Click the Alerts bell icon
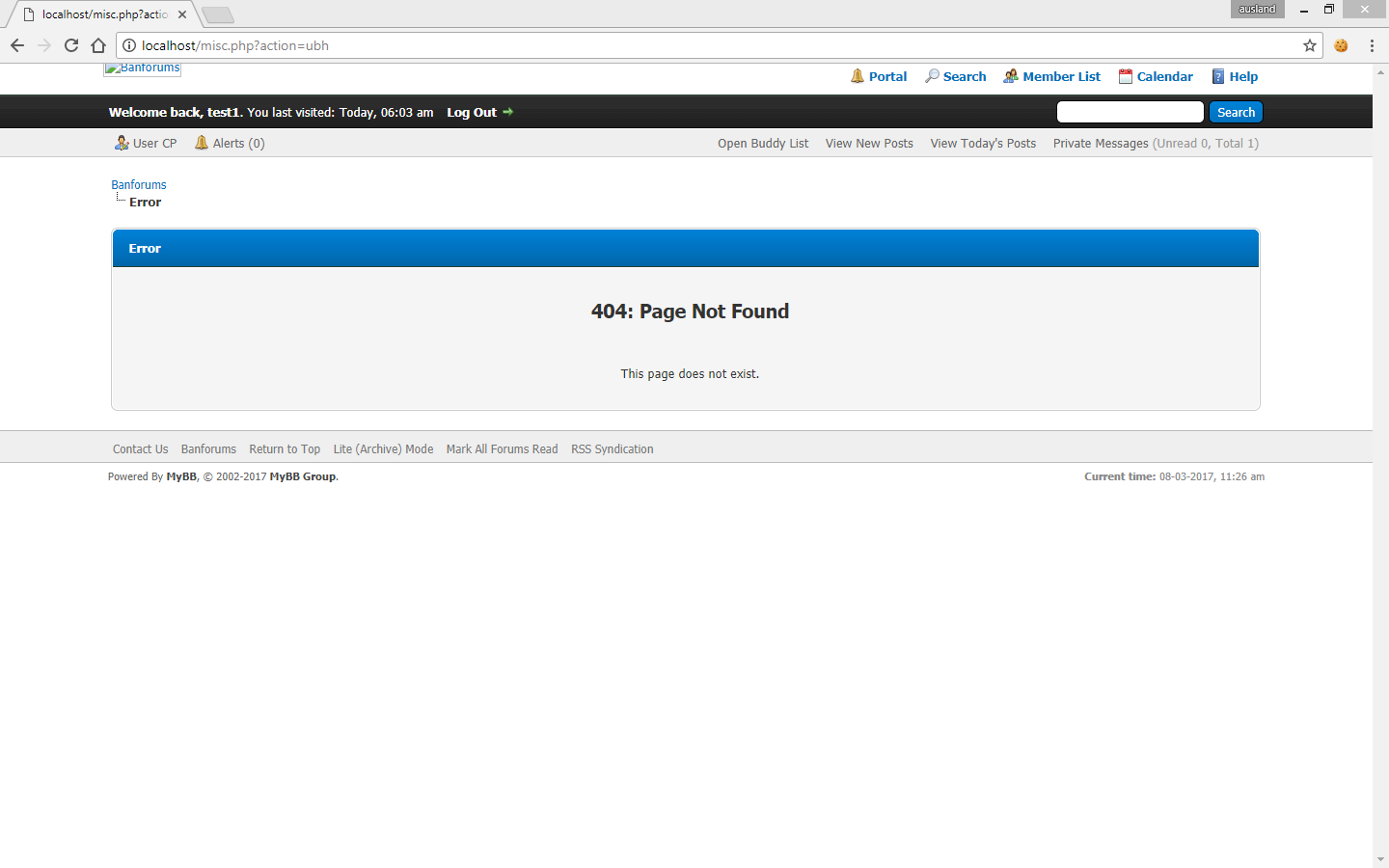 pos(202,143)
